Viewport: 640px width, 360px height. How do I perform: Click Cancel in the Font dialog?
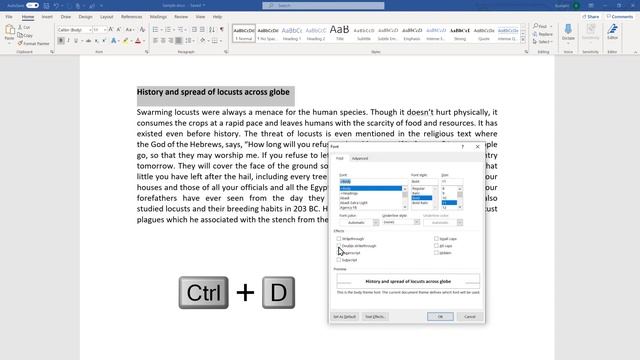(x=469, y=316)
